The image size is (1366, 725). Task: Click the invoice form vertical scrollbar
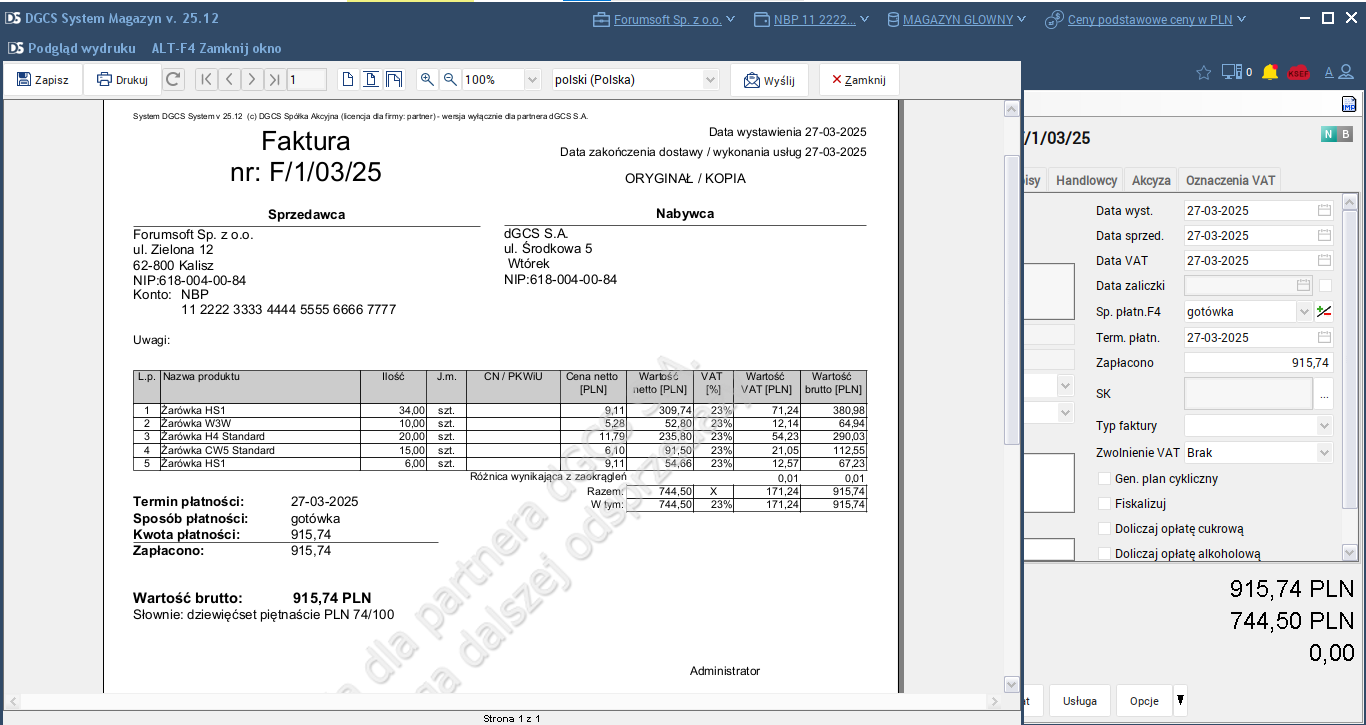pos(1350,378)
